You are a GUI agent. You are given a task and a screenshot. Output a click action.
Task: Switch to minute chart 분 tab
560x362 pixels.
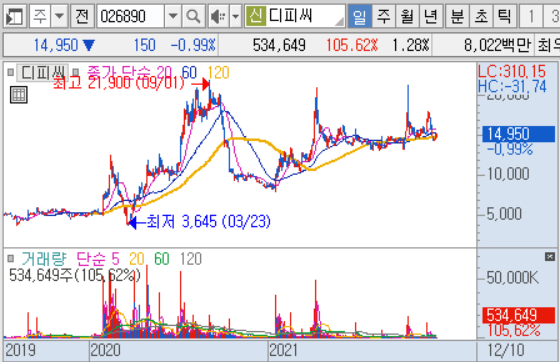click(x=457, y=16)
